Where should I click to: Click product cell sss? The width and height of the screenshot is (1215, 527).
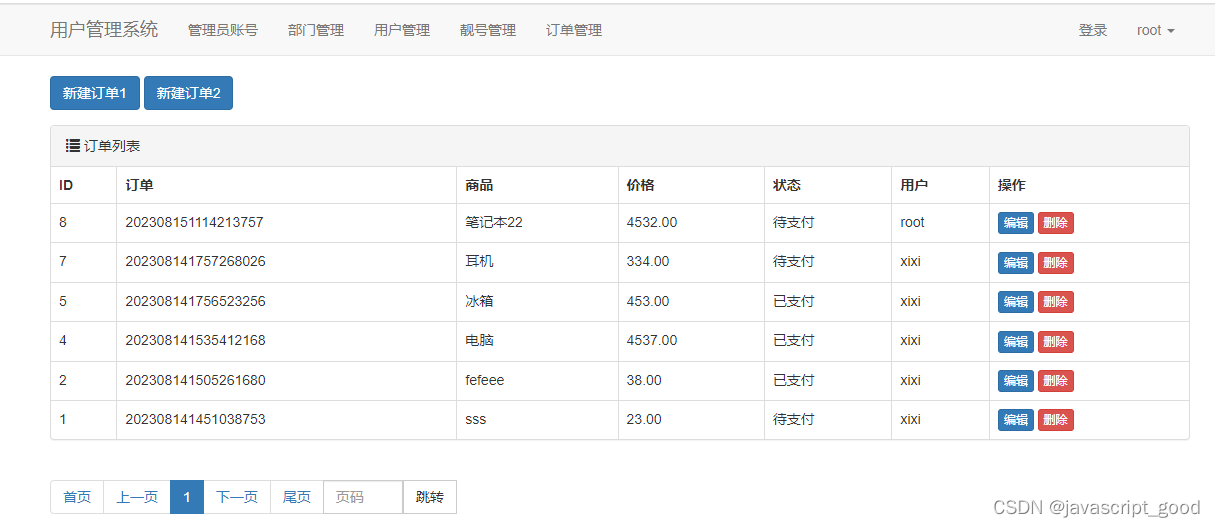476,419
